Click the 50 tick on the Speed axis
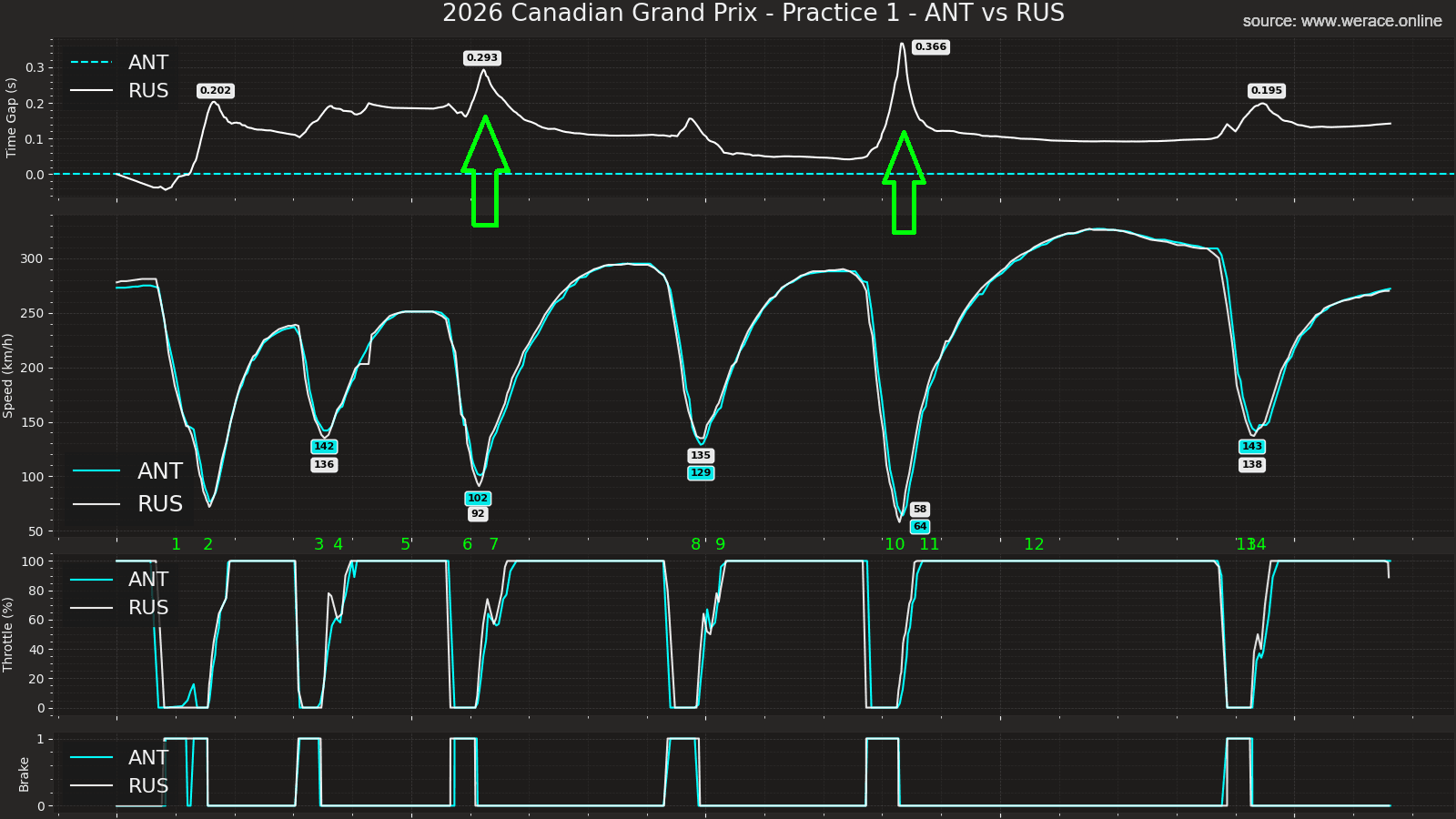The image size is (1456, 819). pyautogui.click(x=35, y=531)
